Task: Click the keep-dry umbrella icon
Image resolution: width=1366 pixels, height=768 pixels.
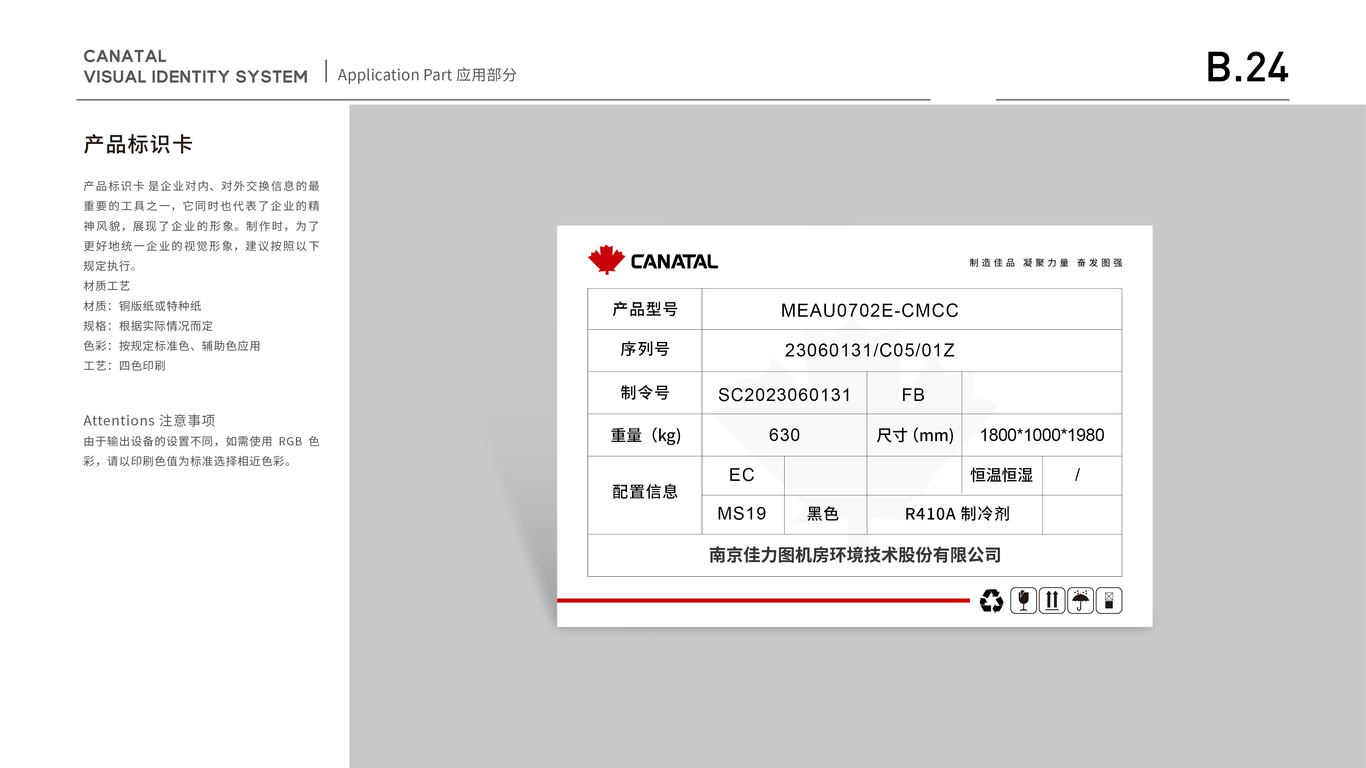Action: (1081, 600)
